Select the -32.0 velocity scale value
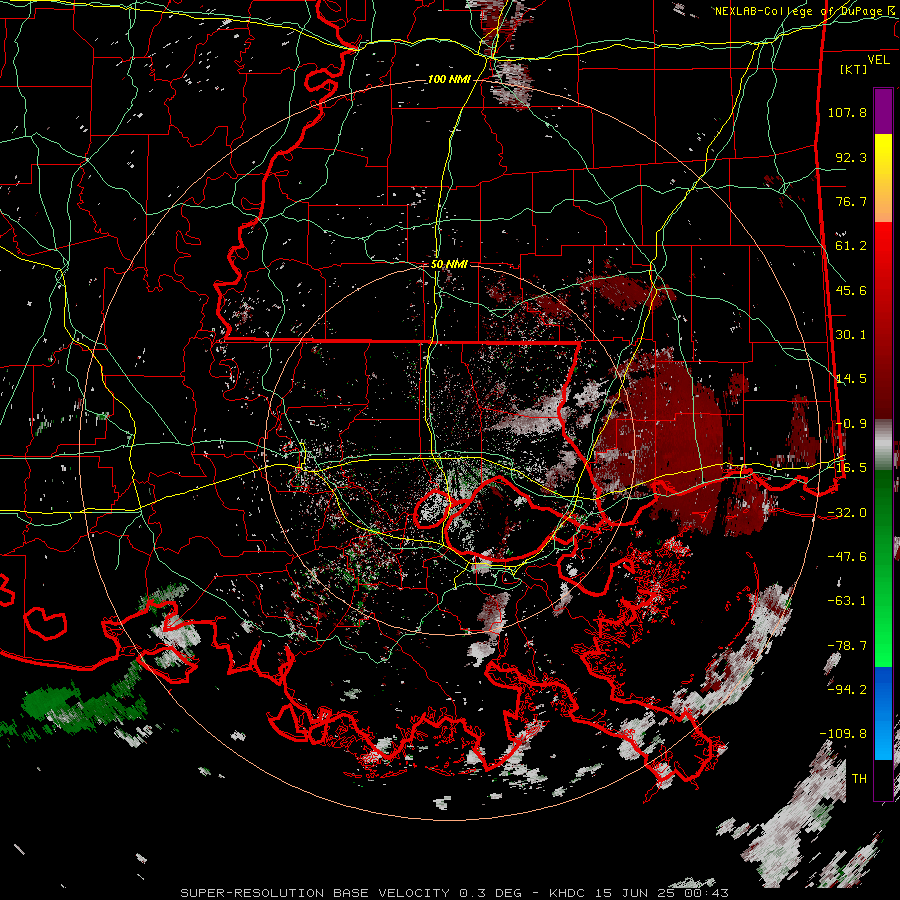This screenshot has height=900, width=900. pyautogui.click(x=847, y=513)
